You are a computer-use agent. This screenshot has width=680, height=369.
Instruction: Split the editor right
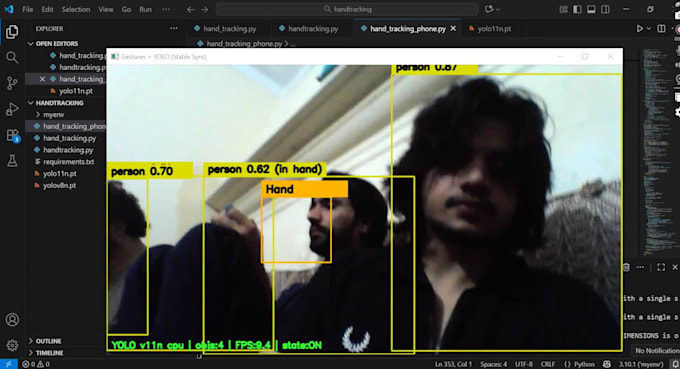tap(661, 29)
